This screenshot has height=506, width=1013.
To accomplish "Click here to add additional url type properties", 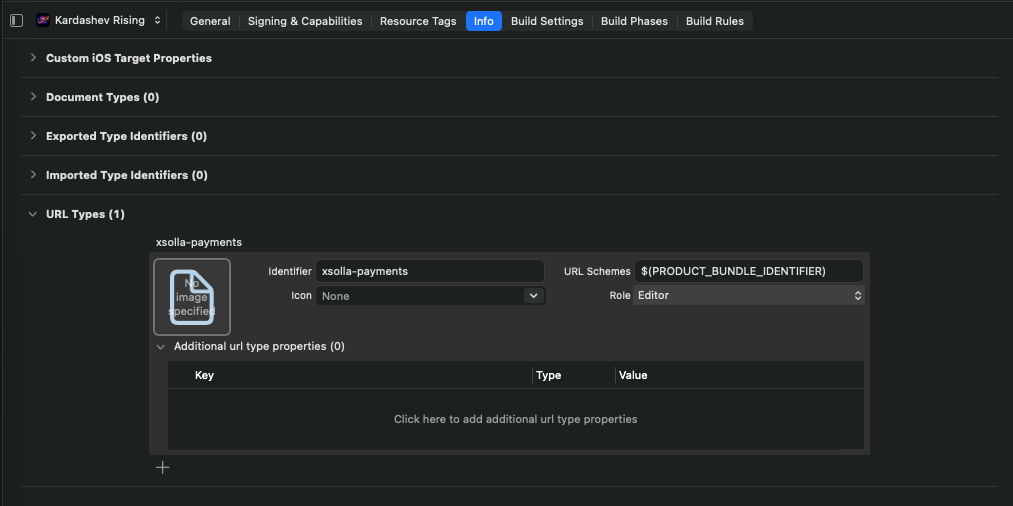I will coord(516,419).
